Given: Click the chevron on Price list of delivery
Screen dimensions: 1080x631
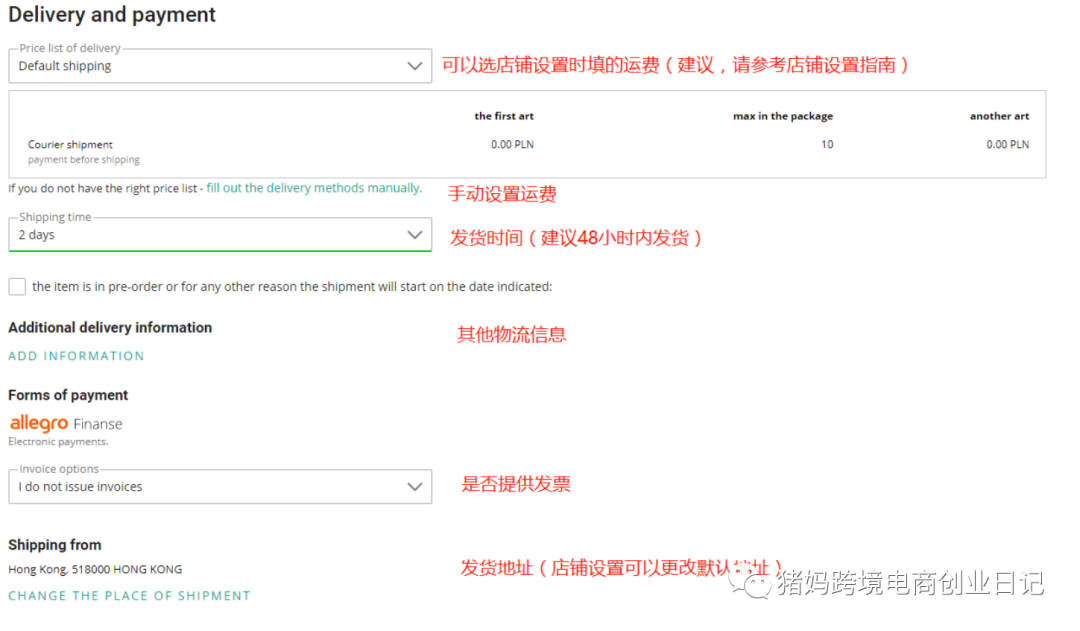Looking at the screenshot, I should point(415,65).
